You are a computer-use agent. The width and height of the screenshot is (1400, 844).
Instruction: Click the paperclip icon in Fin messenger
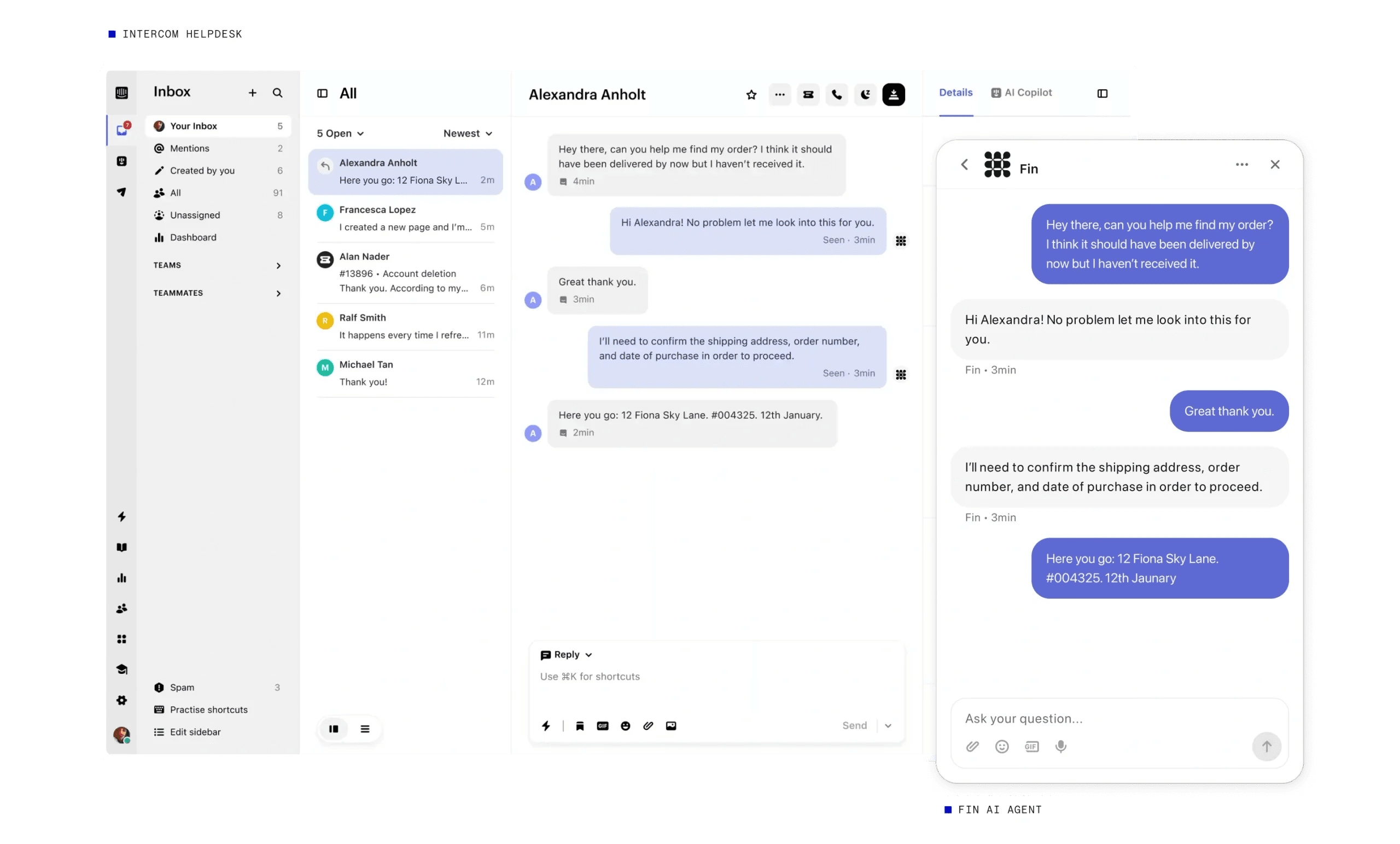pos(972,746)
